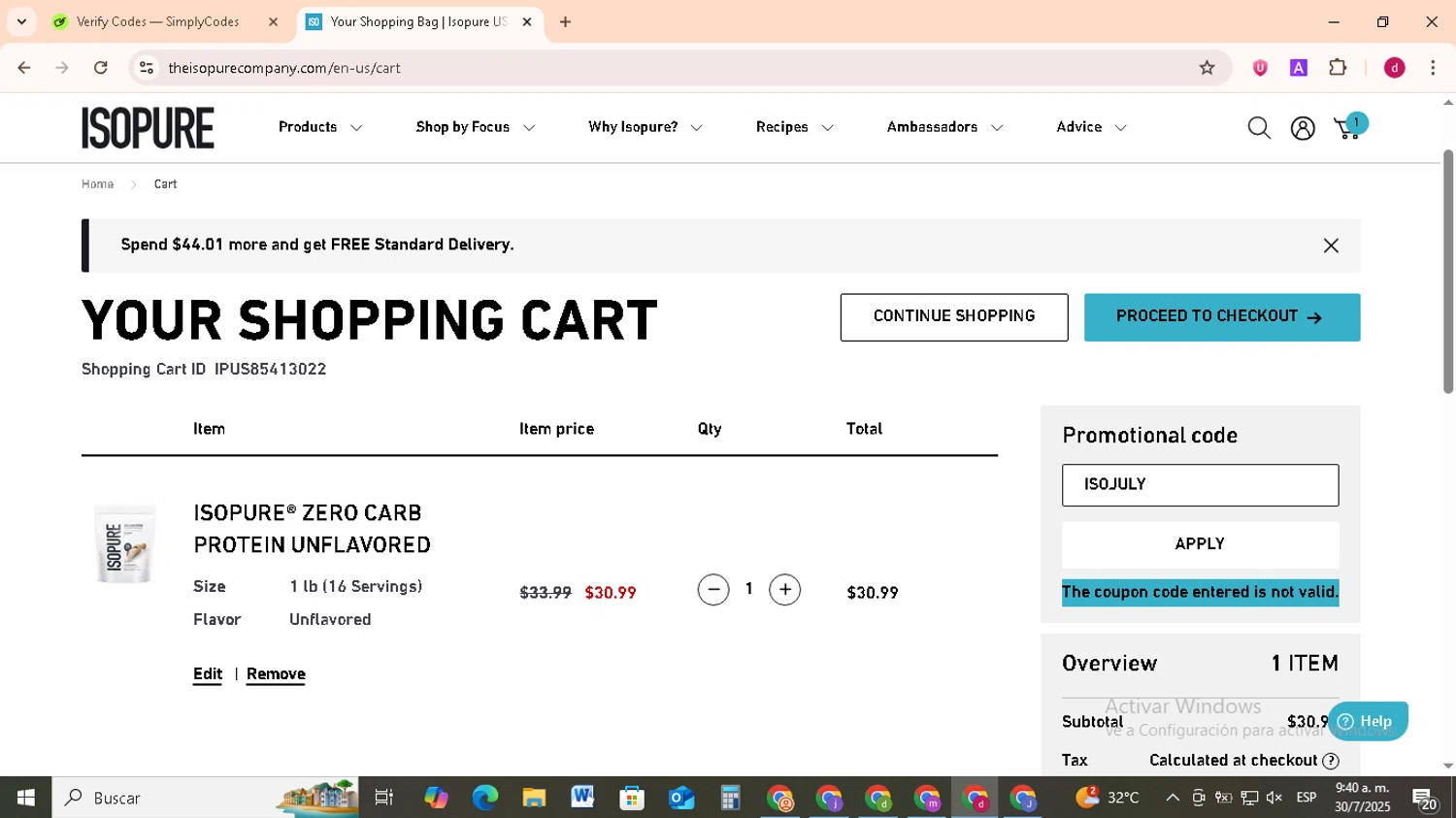Click the purple shield extension icon
Image resolution: width=1456 pixels, height=818 pixels.
point(1260,68)
